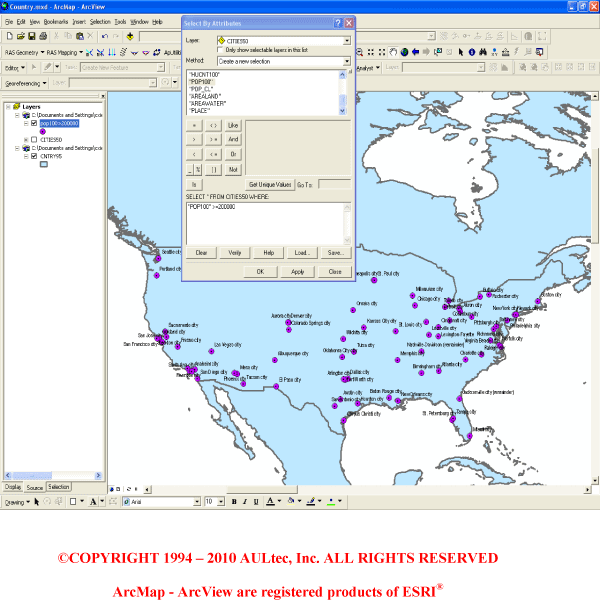Viewport: 600px width, 604px height.
Task: Click the RAS flow arrows icon
Action: pos(112,52)
